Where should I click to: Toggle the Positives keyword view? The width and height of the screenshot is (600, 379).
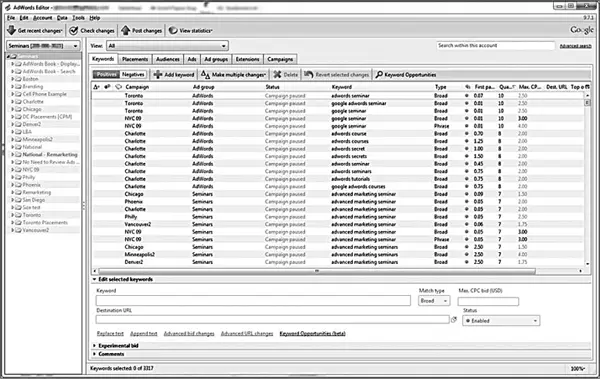pos(106,75)
